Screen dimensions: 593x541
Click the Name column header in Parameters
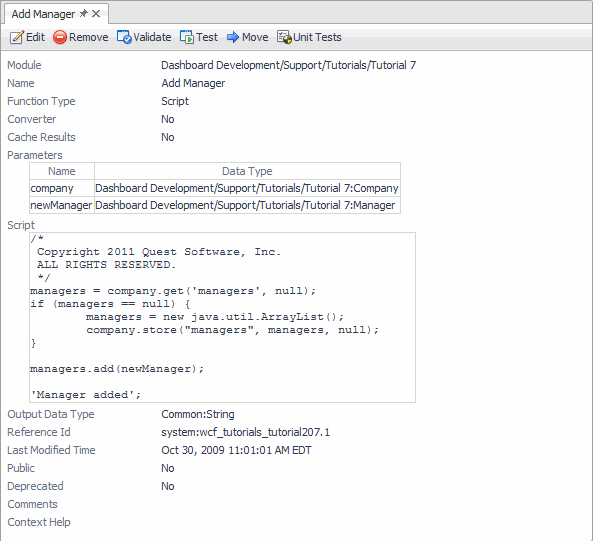pos(62,171)
